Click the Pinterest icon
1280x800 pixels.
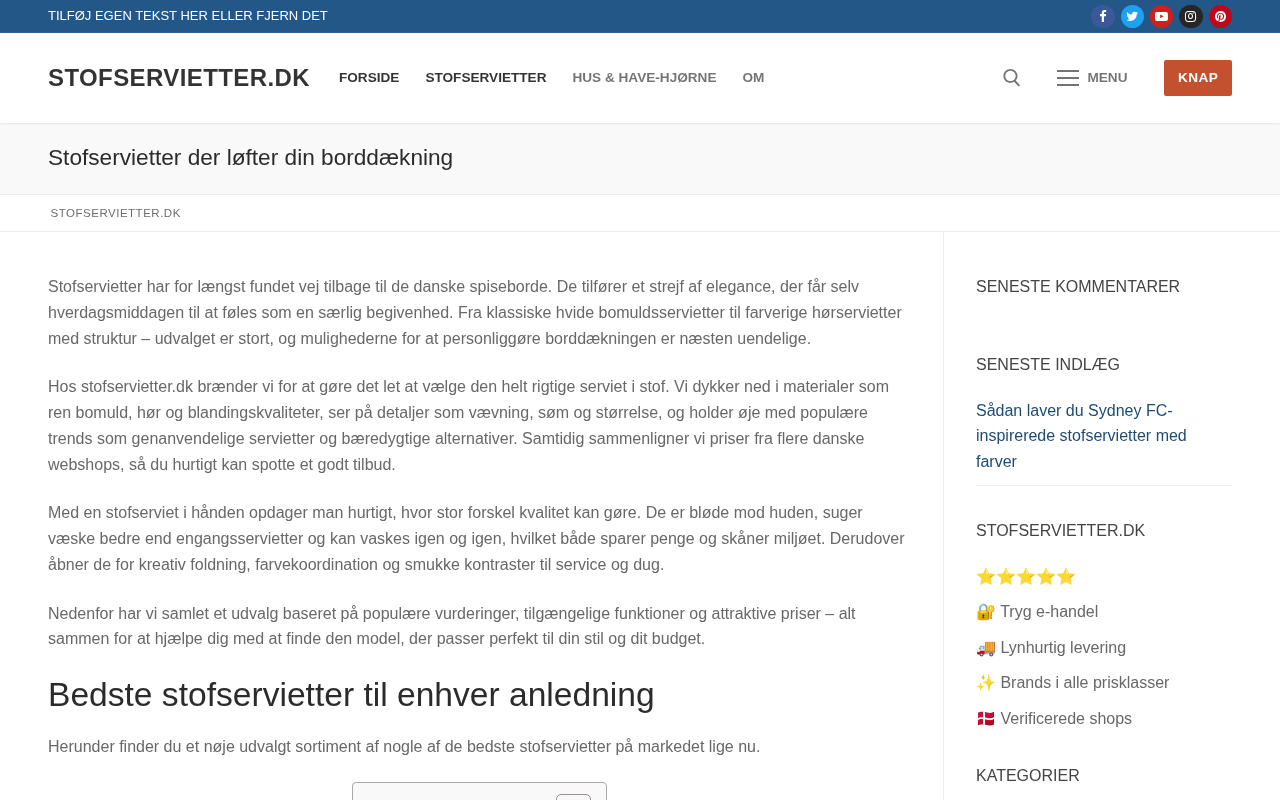[1220, 16]
